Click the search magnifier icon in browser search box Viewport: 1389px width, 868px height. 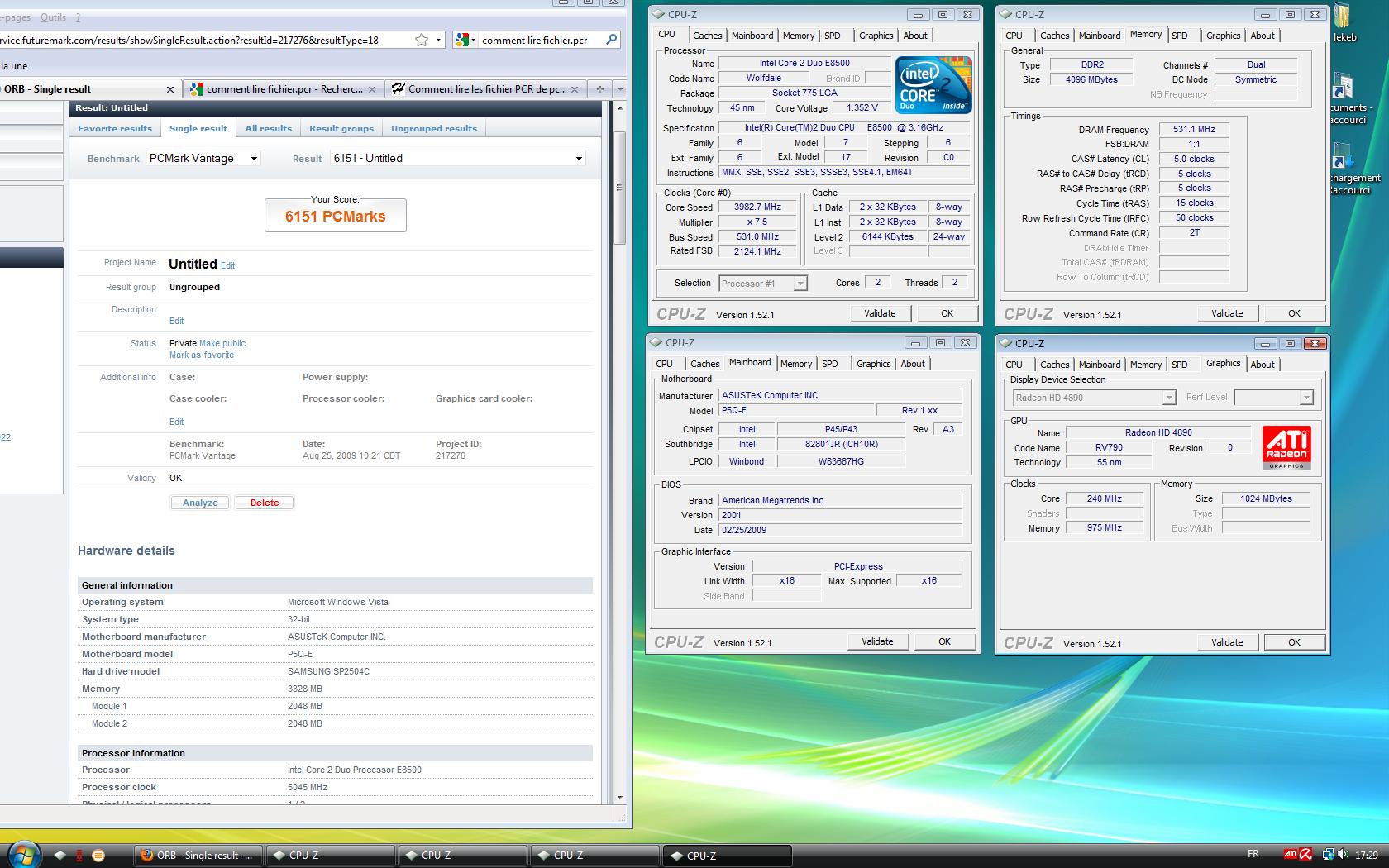click(x=612, y=40)
